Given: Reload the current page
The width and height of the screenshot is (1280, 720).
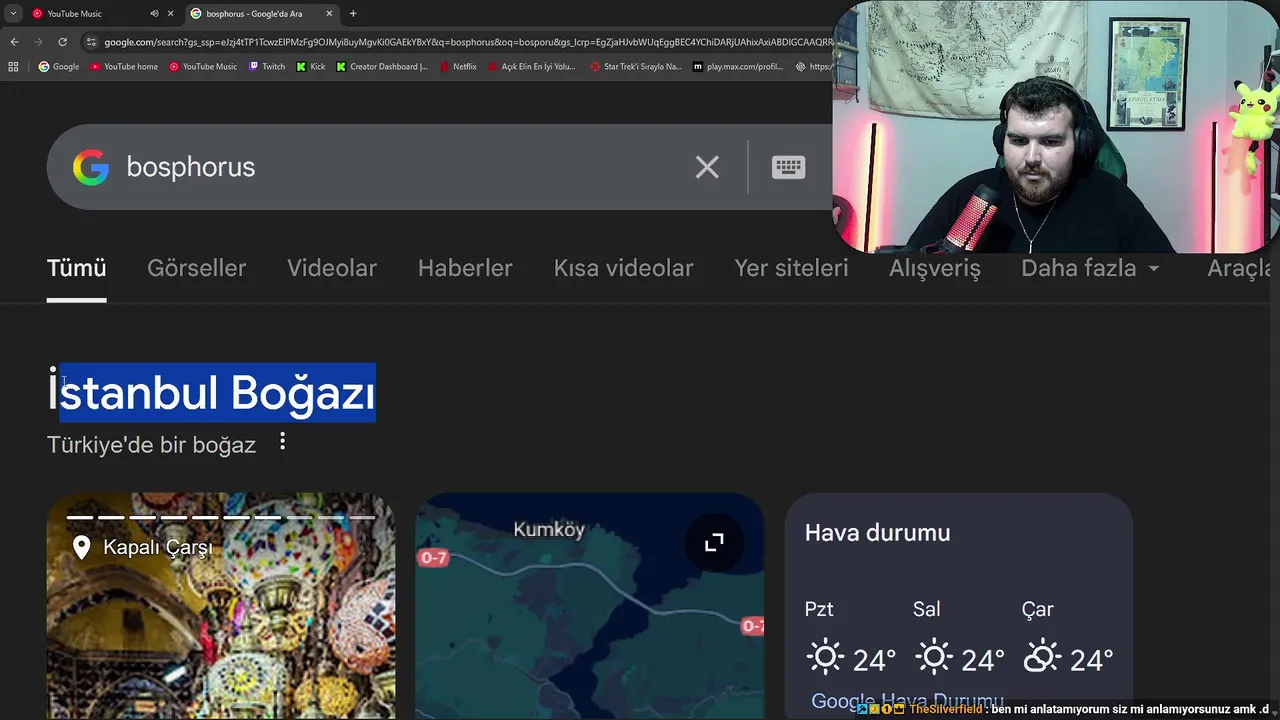Looking at the screenshot, I should [x=62, y=42].
